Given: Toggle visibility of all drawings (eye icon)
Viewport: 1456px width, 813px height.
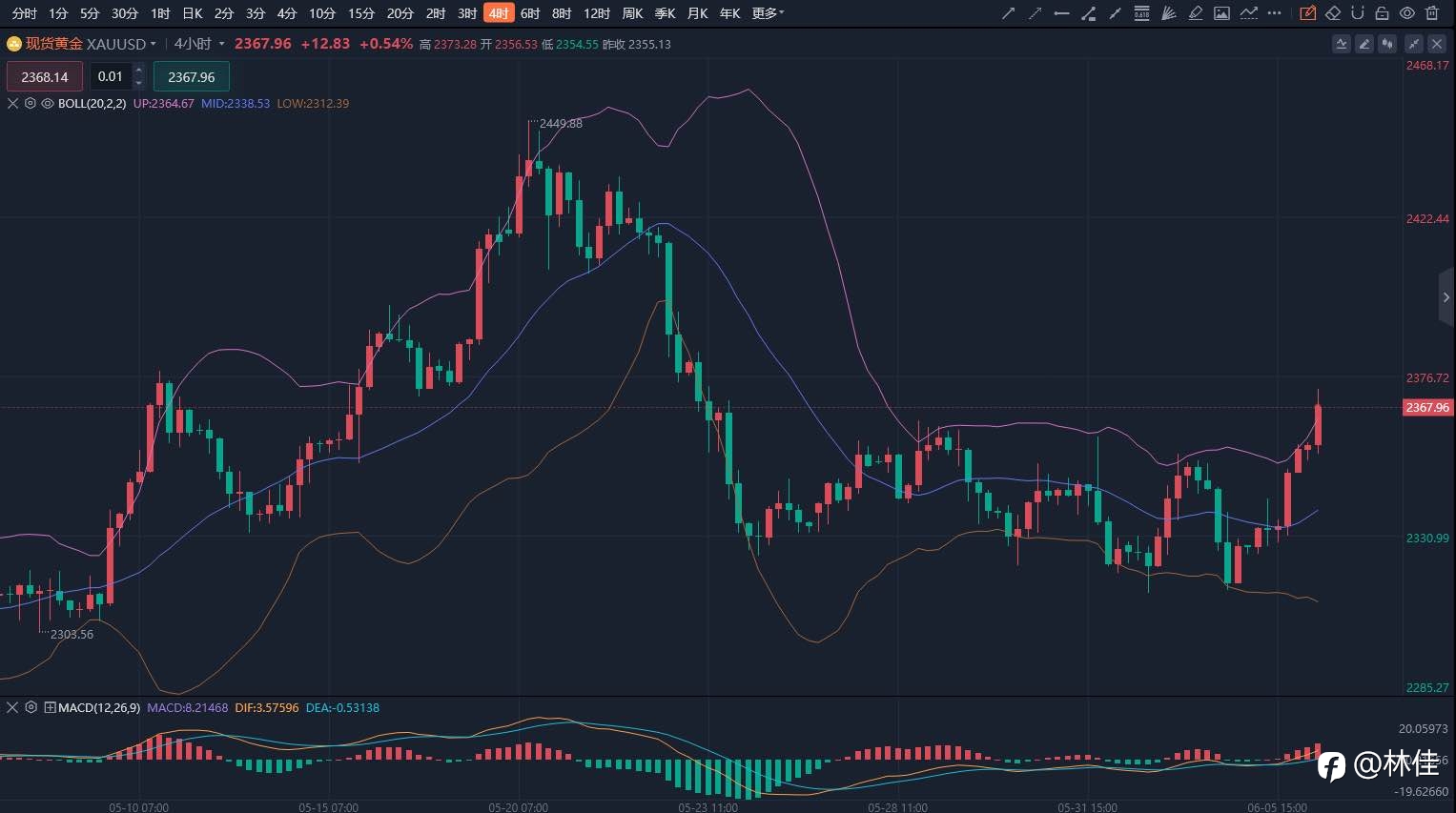Looking at the screenshot, I should [1406, 13].
